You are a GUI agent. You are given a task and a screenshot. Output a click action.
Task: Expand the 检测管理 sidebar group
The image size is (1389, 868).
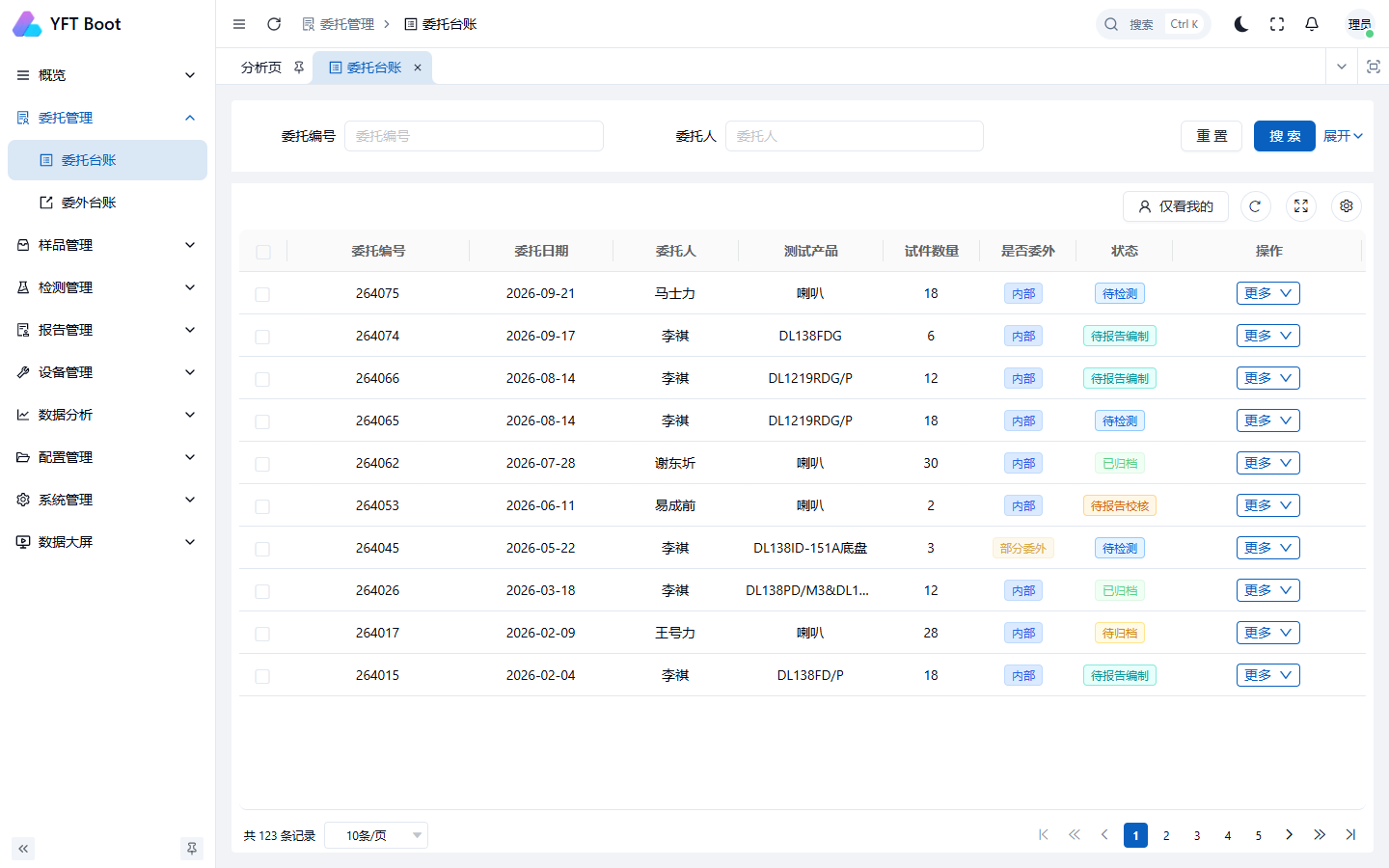[x=107, y=287]
